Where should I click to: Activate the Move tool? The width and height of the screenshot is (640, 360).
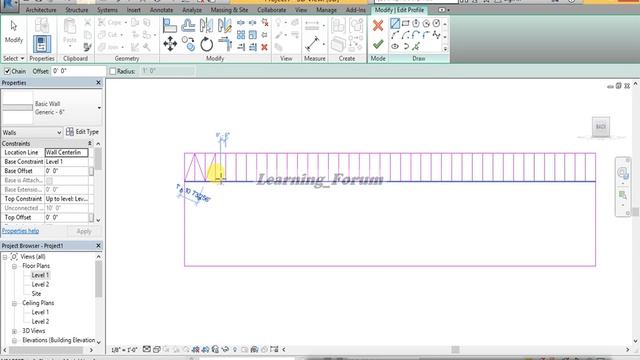point(170,44)
